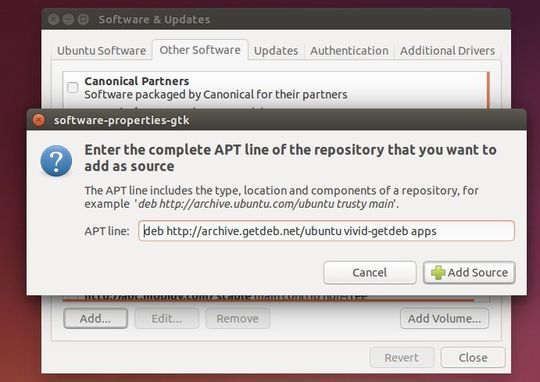The width and height of the screenshot is (540, 382).
Task: Click the software list vertical scrollbar
Action: click(488, 90)
